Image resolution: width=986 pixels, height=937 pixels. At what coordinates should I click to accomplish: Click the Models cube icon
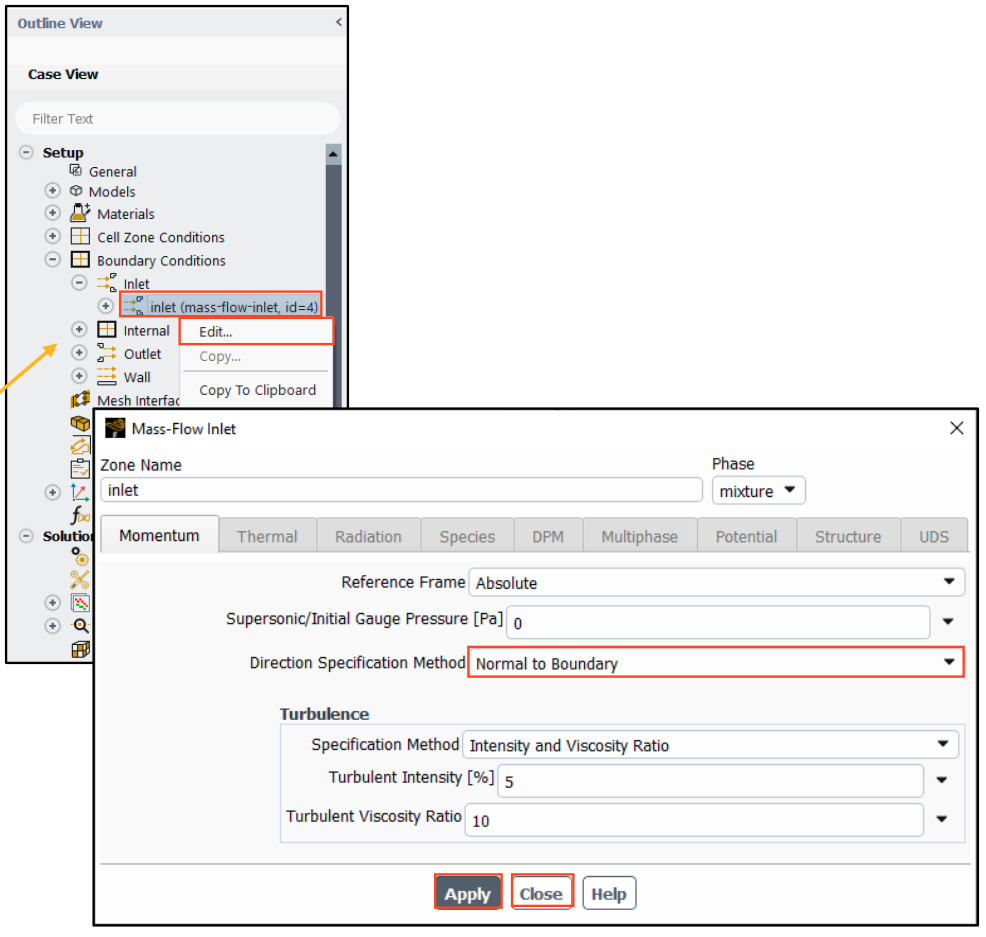pyautogui.click(x=76, y=191)
